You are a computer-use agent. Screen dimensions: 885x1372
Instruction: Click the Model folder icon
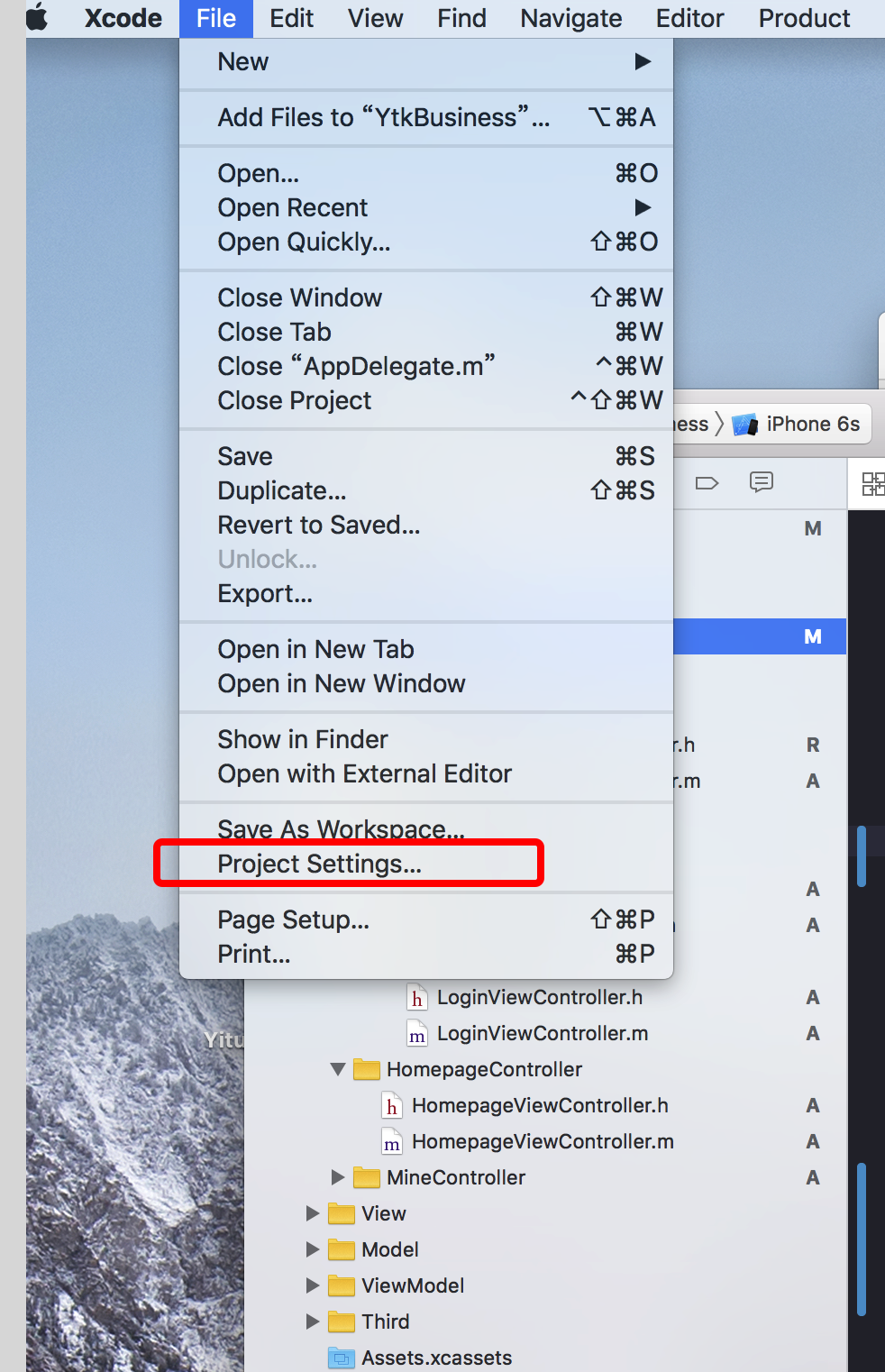(x=342, y=1249)
